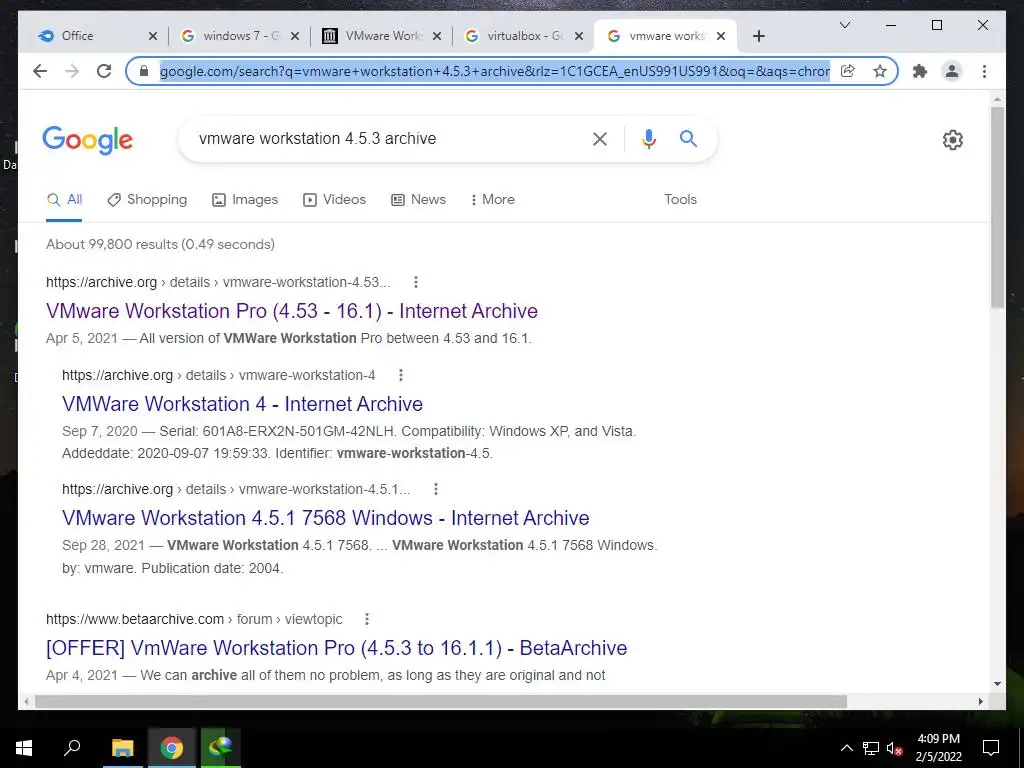The width and height of the screenshot is (1024, 768).
Task: Click the Chrome taskbar icon
Action: (171, 748)
